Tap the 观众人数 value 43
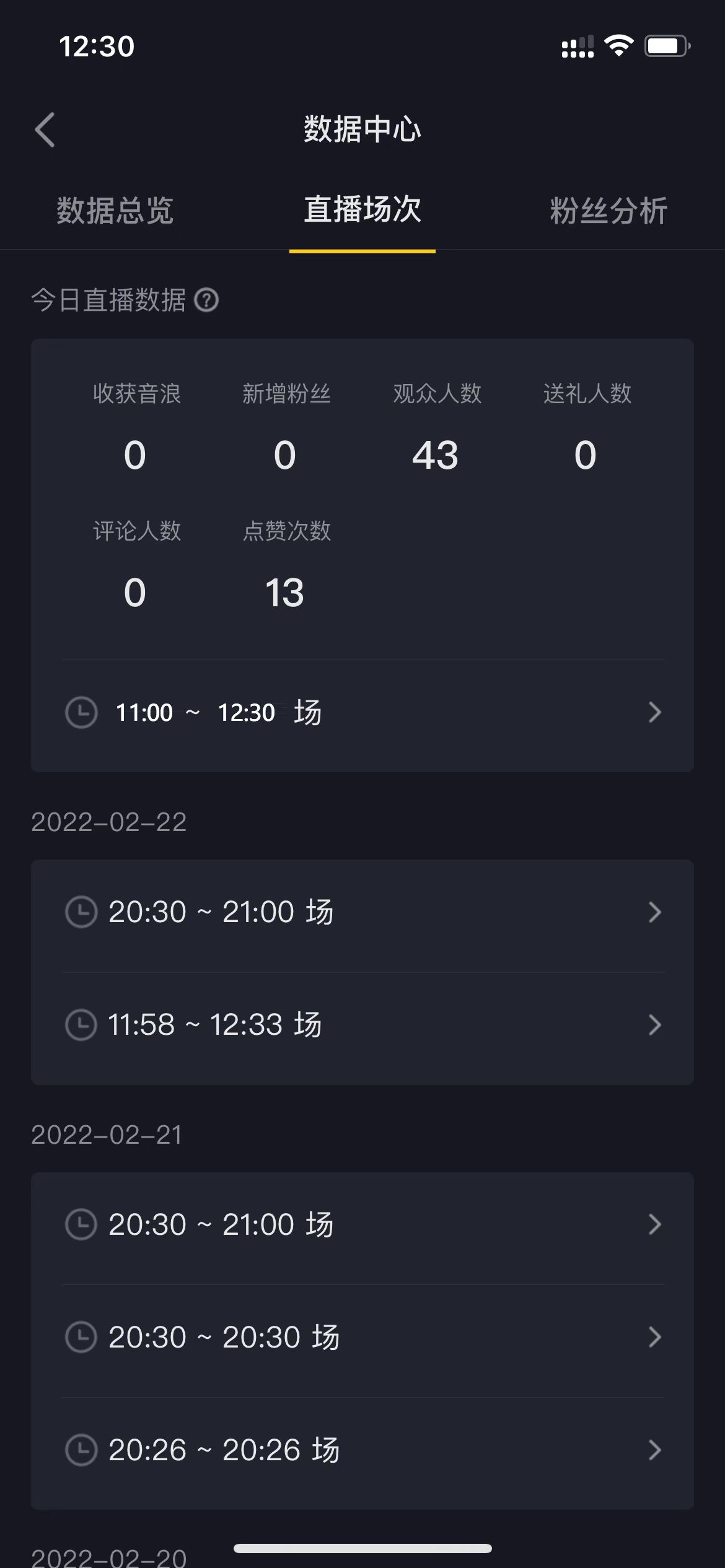This screenshot has width=725, height=1568. pyautogui.click(x=436, y=455)
